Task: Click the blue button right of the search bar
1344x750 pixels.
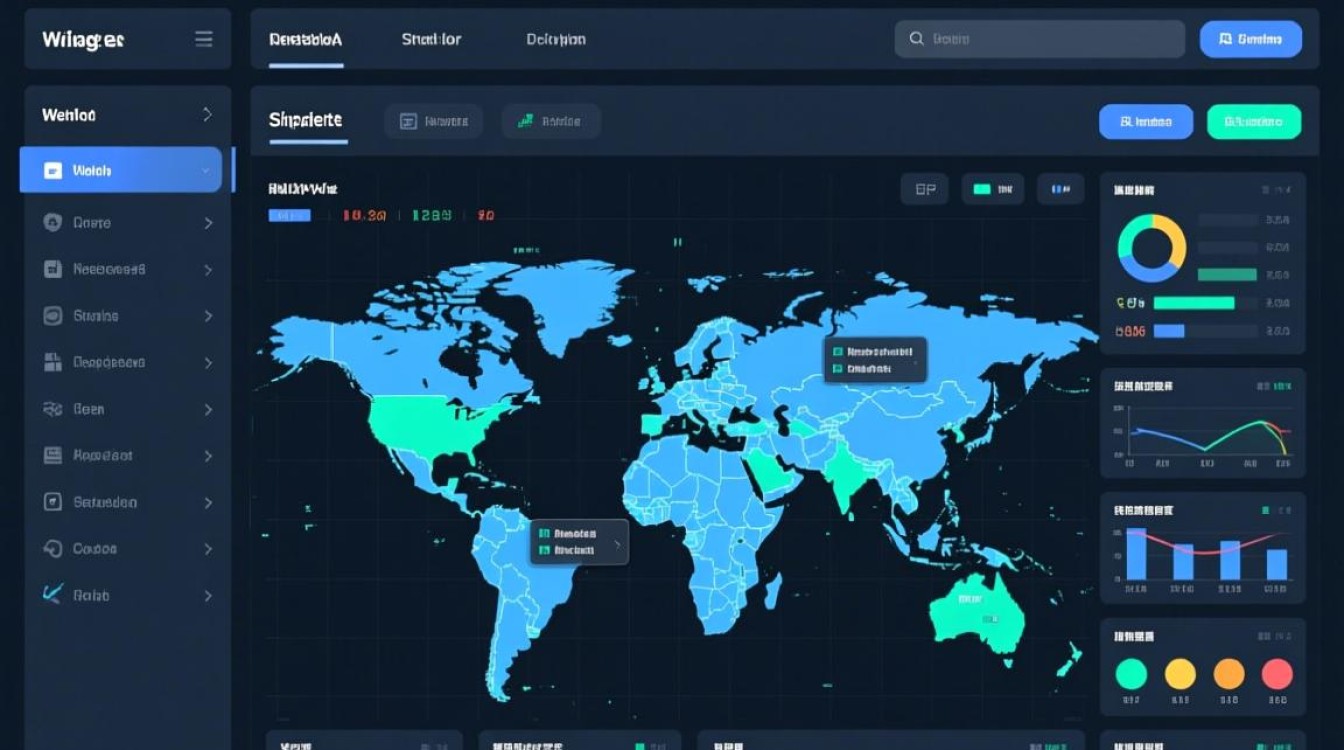Action: (x=1250, y=39)
